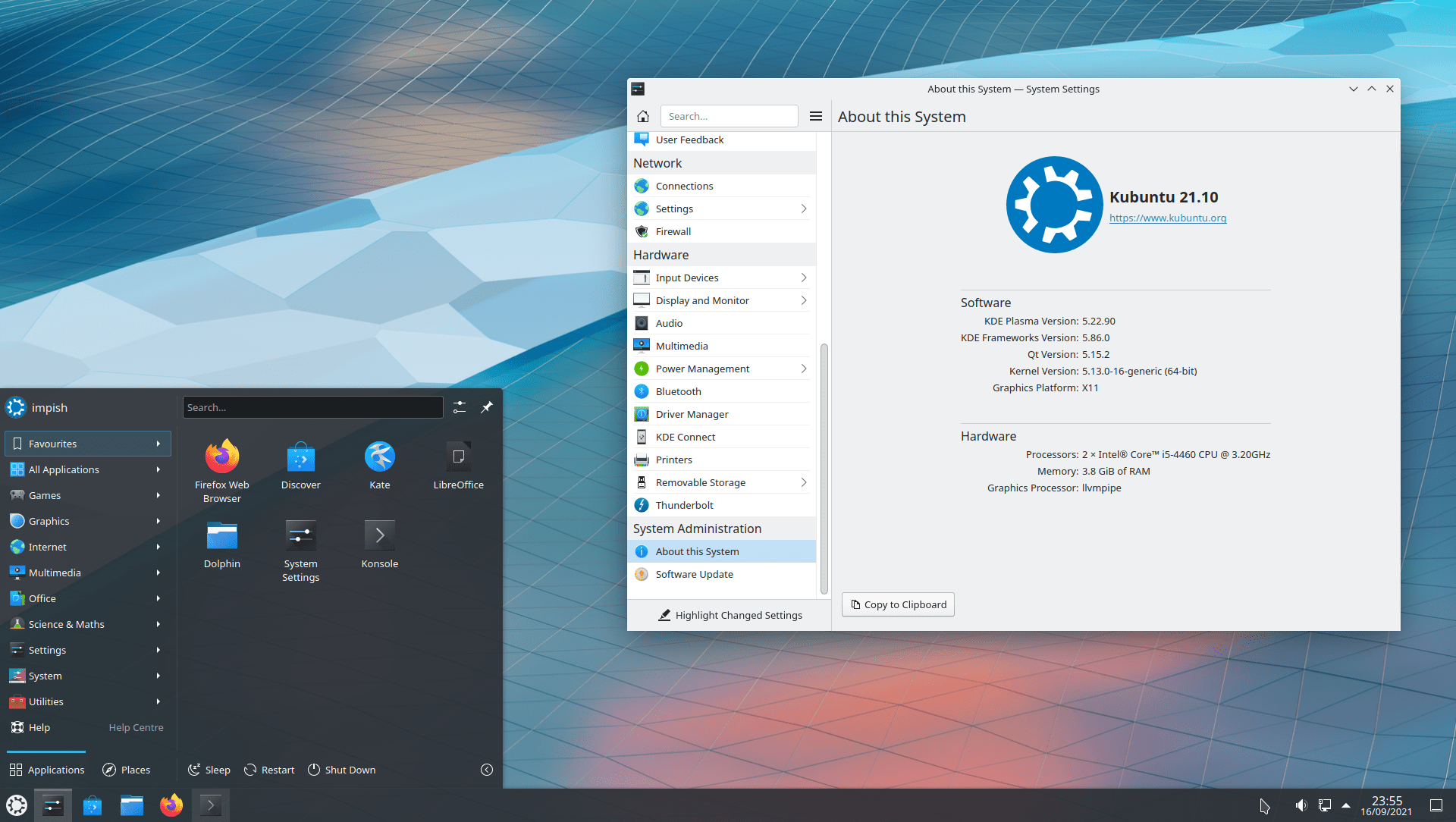Screen dimensions: 1456x822
Task: Select KDE Connect settings
Action: click(685, 437)
